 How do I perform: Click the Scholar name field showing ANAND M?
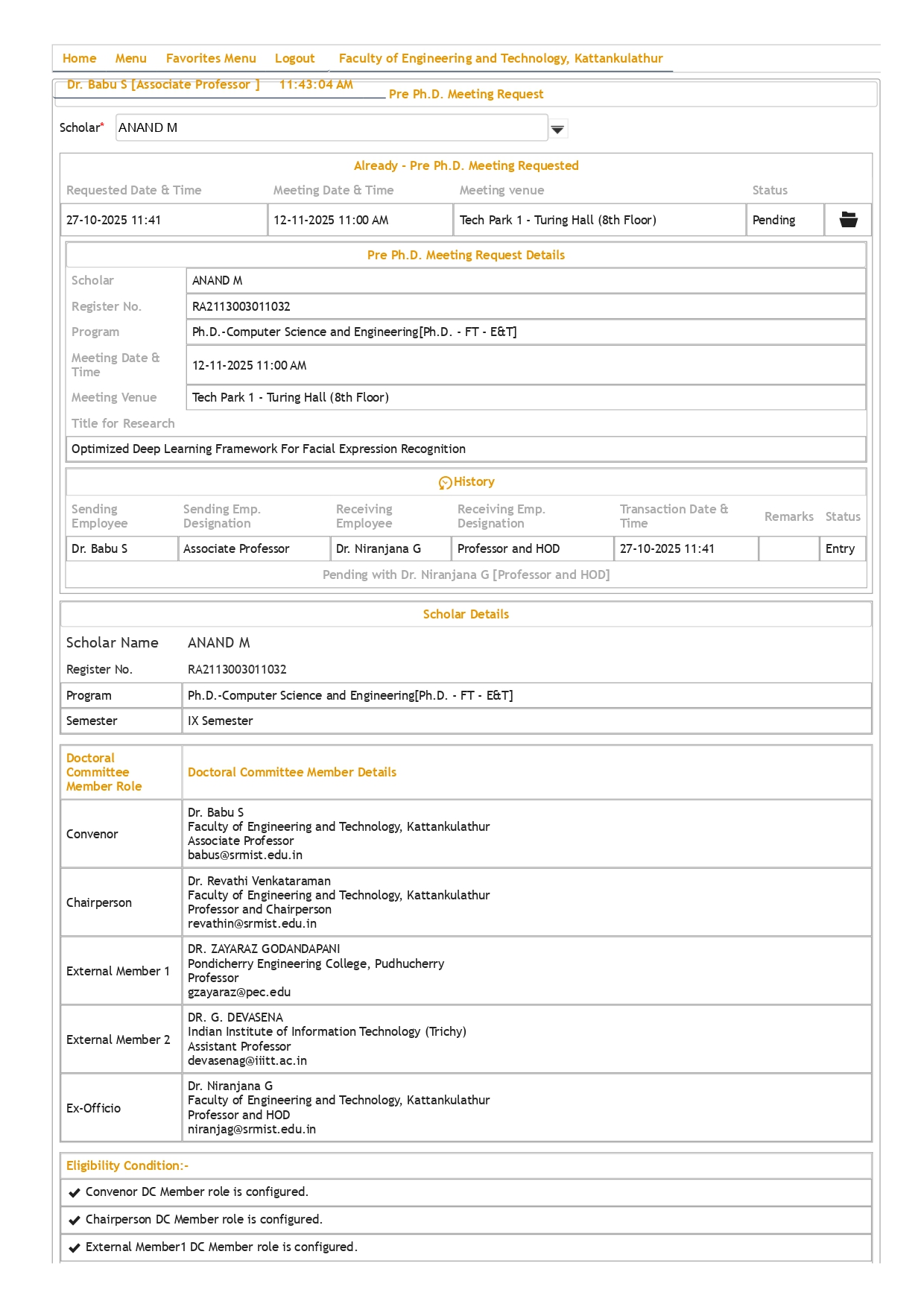point(332,127)
